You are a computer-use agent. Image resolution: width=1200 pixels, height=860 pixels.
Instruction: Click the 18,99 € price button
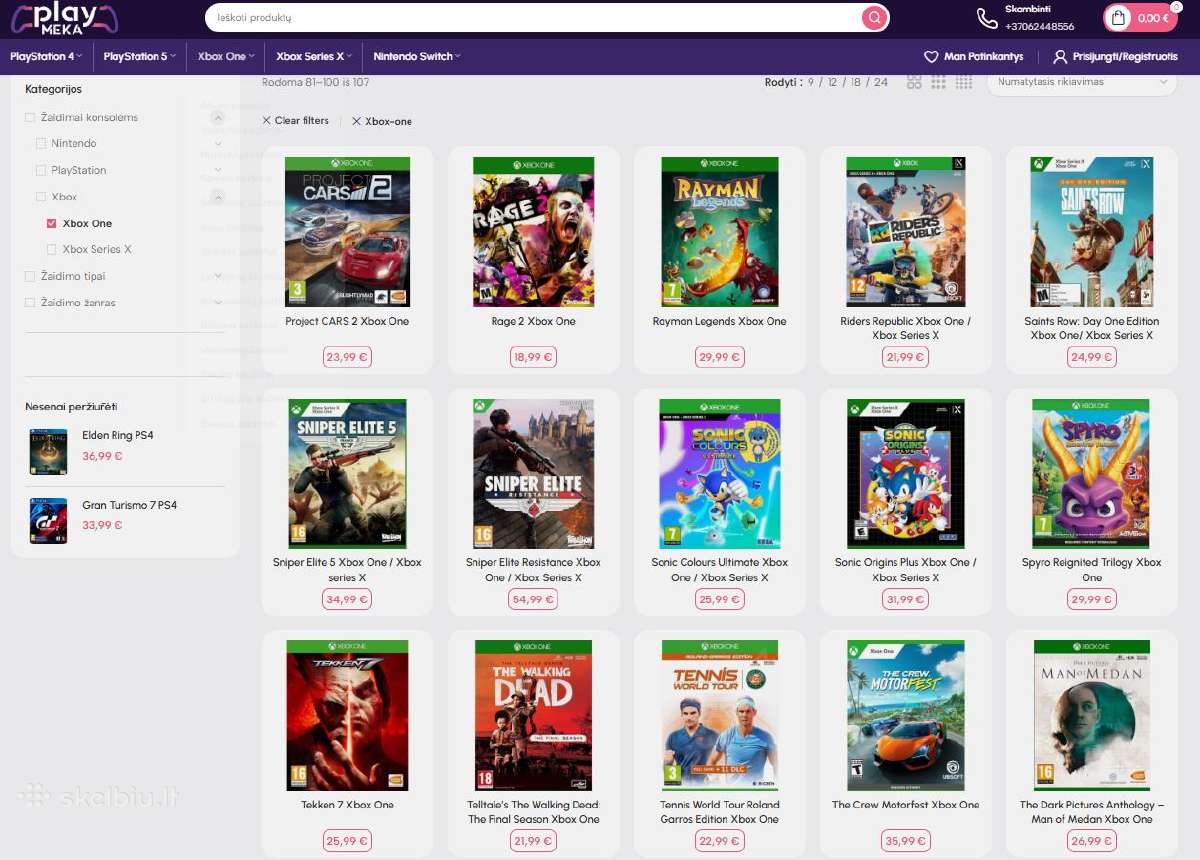[x=533, y=357]
